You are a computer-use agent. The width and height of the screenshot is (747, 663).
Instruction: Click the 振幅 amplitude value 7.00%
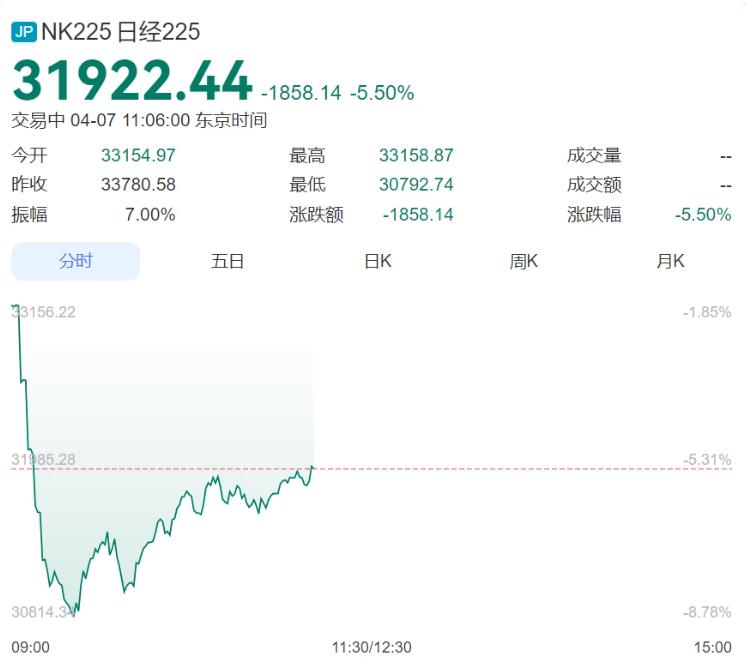149,215
